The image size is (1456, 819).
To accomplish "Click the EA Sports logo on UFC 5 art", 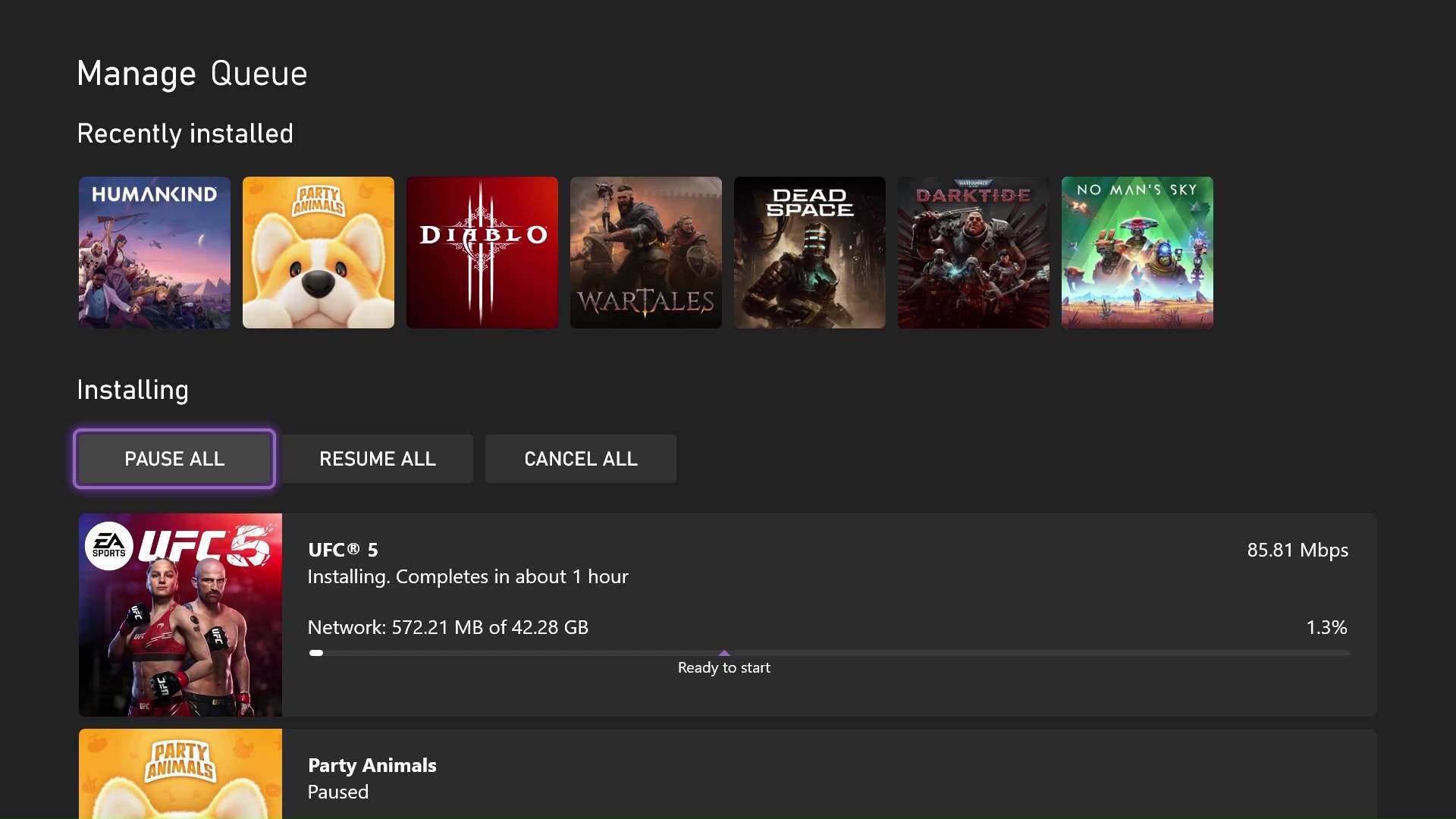I will pos(109,546).
